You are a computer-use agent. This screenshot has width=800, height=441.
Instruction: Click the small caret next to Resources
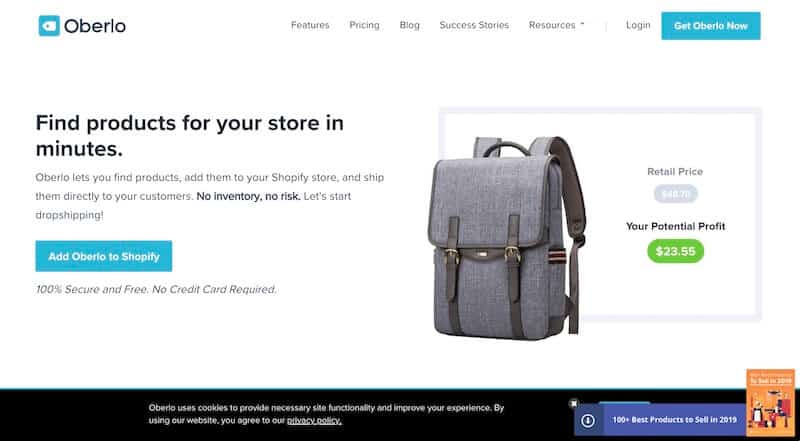click(x=582, y=24)
